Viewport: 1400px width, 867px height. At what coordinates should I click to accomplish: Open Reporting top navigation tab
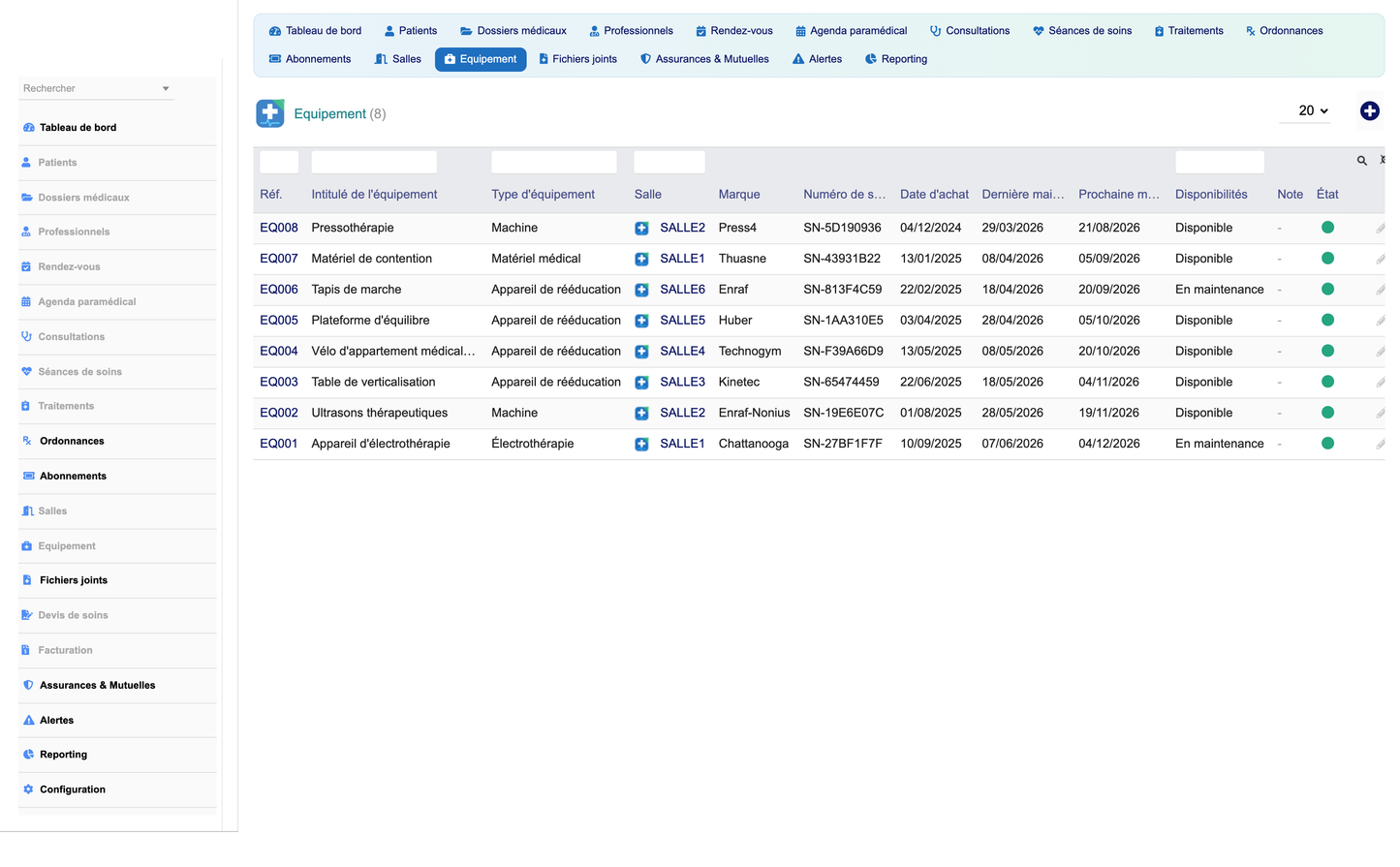pos(896,59)
